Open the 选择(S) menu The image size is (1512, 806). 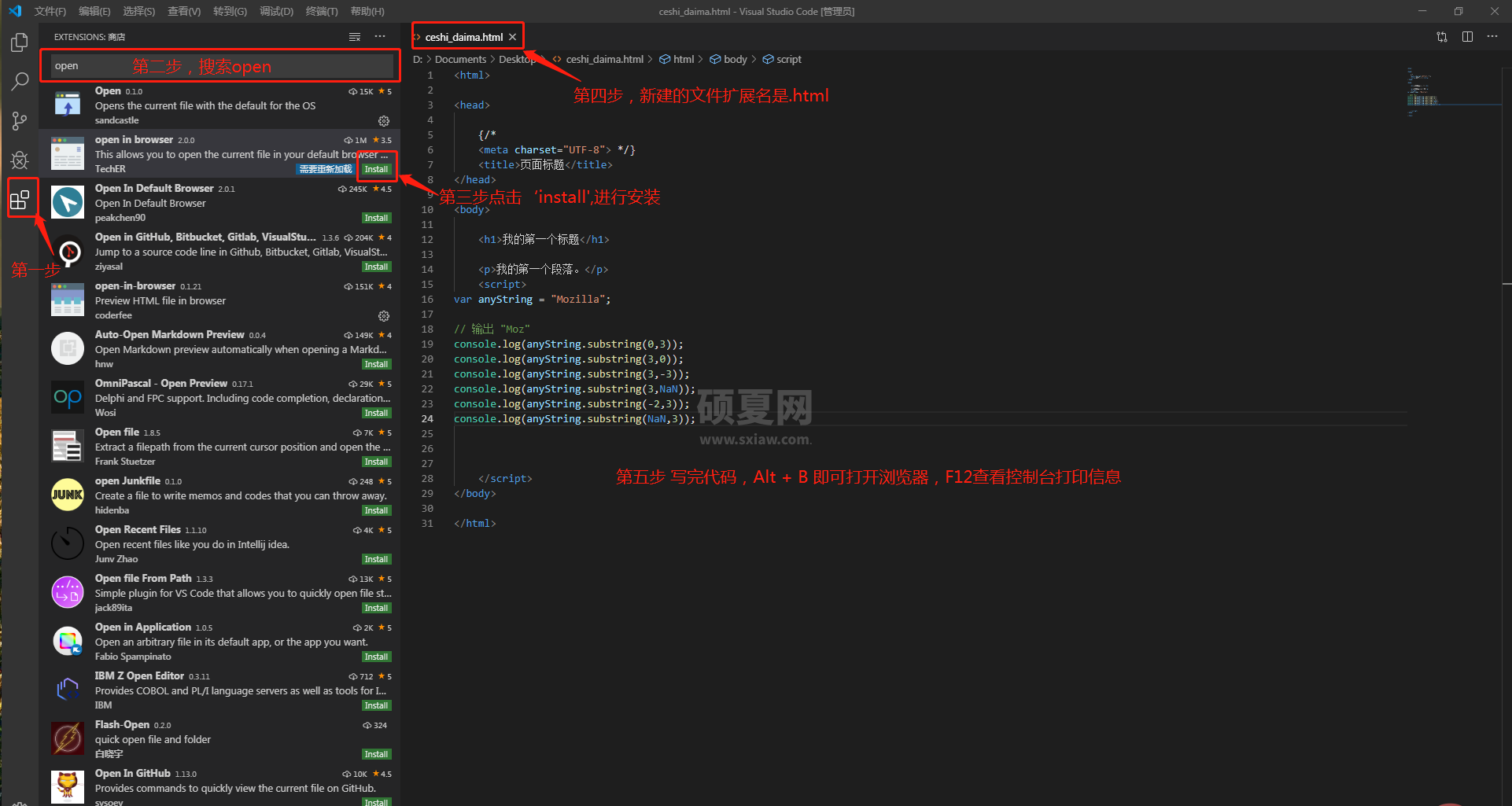(x=139, y=11)
